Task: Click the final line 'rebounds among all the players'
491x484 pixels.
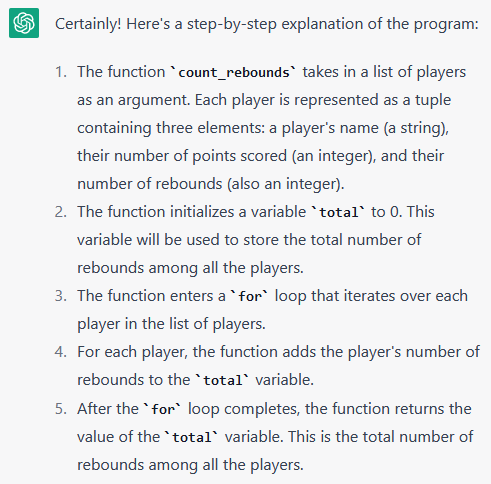Action: click(x=190, y=466)
